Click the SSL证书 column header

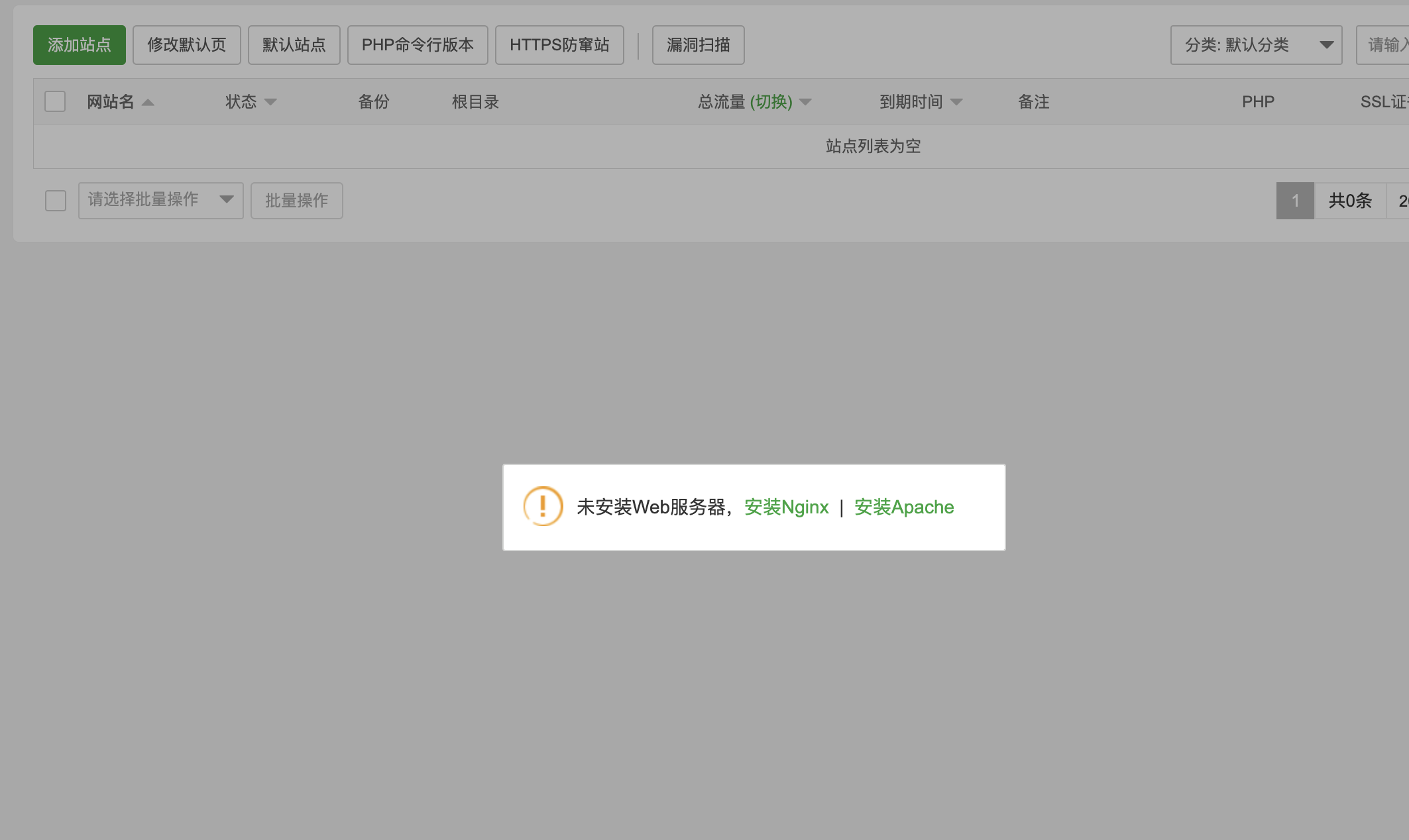pyautogui.click(x=1384, y=101)
